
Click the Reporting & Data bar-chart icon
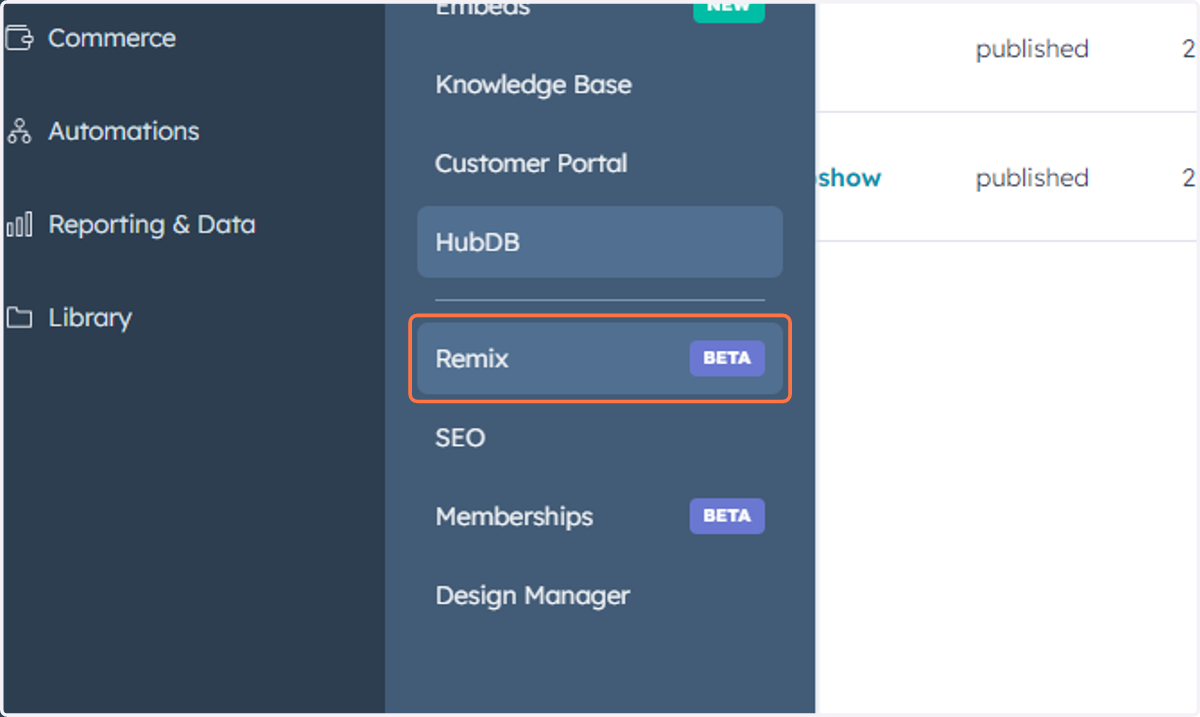click(19, 224)
